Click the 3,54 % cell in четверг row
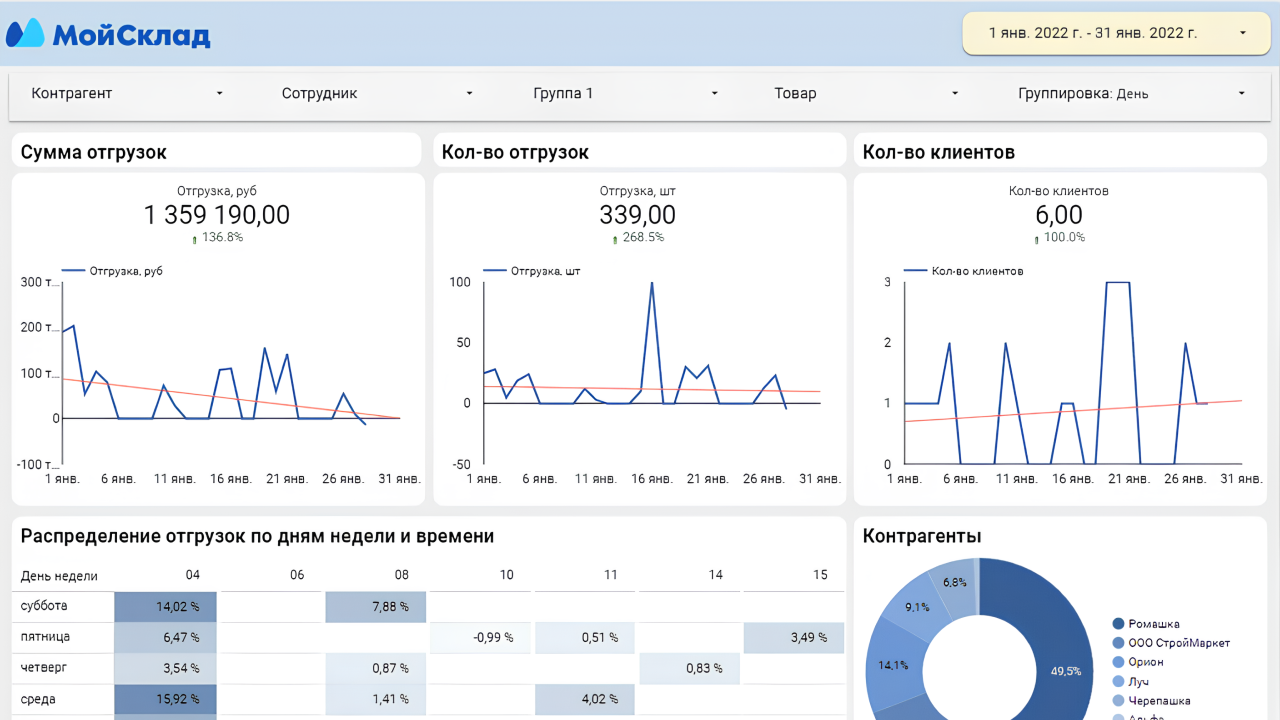The width and height of the screenshot is (1280, 720). click(x=165, y=669)
